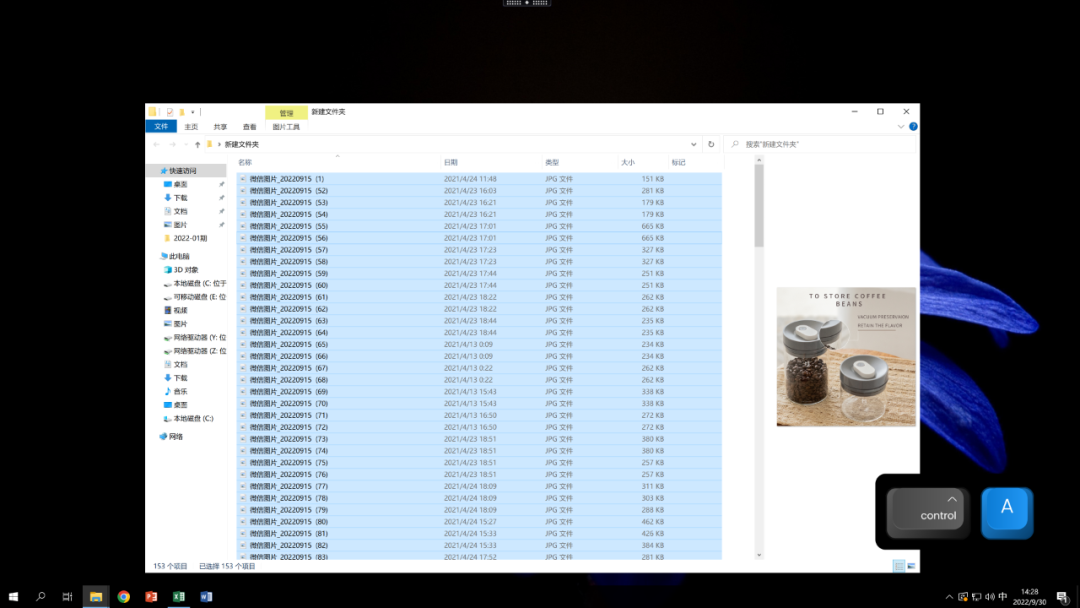This screenshot has width=1080, height=608.
Task: Click the 新建文件夹 breadcrumb in address bar
Action: click(x=242, y=144)
